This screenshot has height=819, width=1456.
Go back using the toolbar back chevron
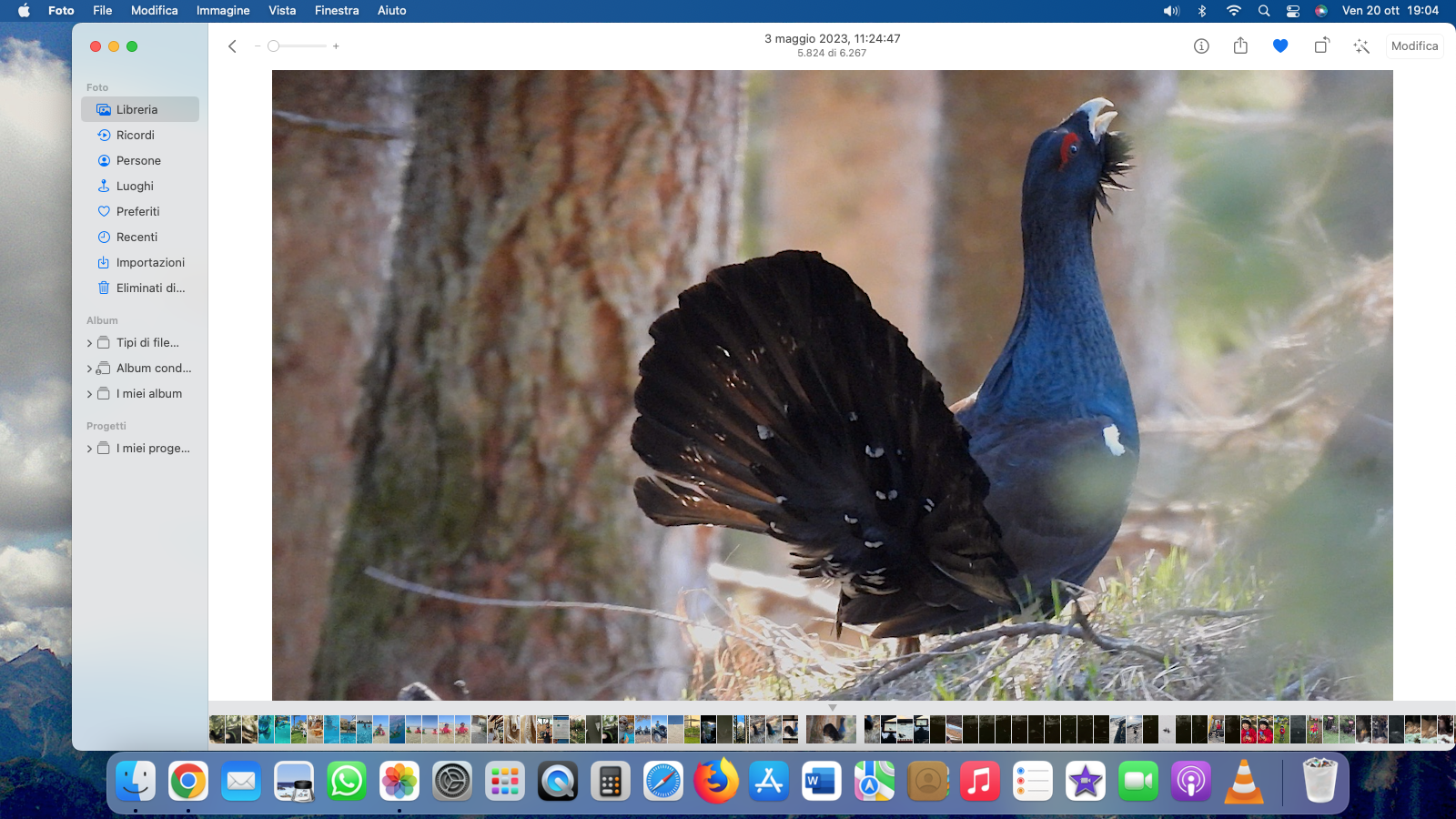(232, 46)
